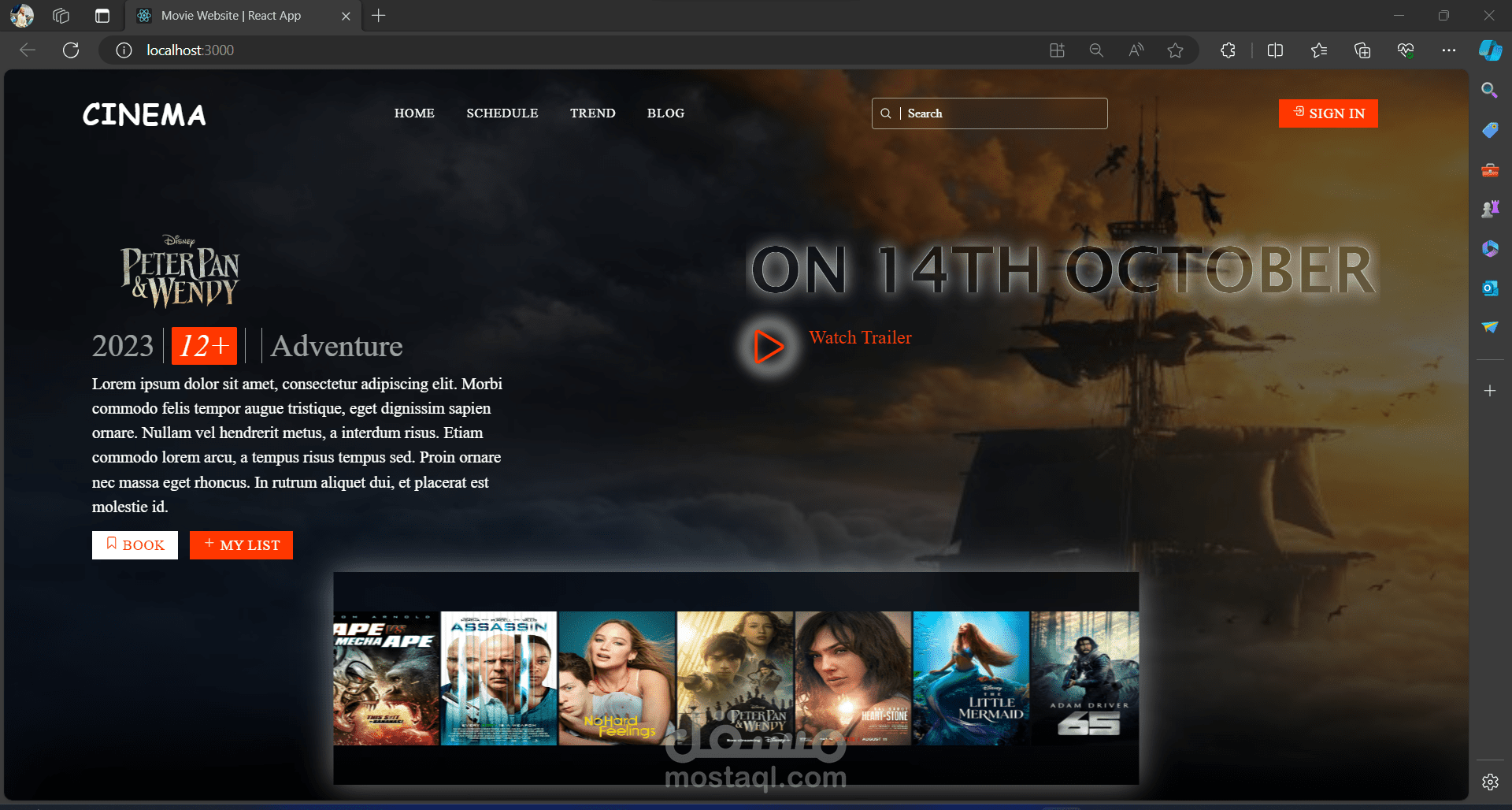This screenshot has height=810, width=1512.
Task: Close the Movie Website tab
Action: pyautogui.click(x=346, y=16)
